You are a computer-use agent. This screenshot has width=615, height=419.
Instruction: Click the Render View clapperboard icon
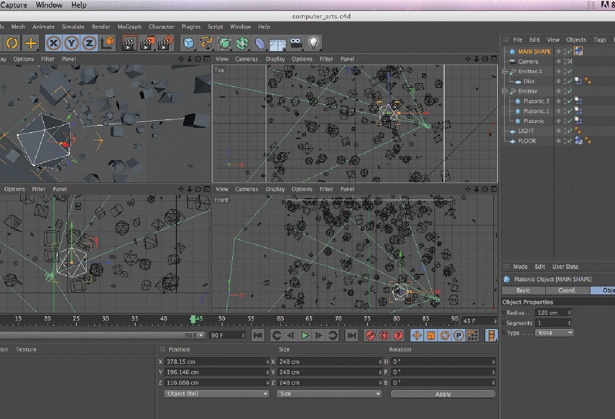(129, 43)
